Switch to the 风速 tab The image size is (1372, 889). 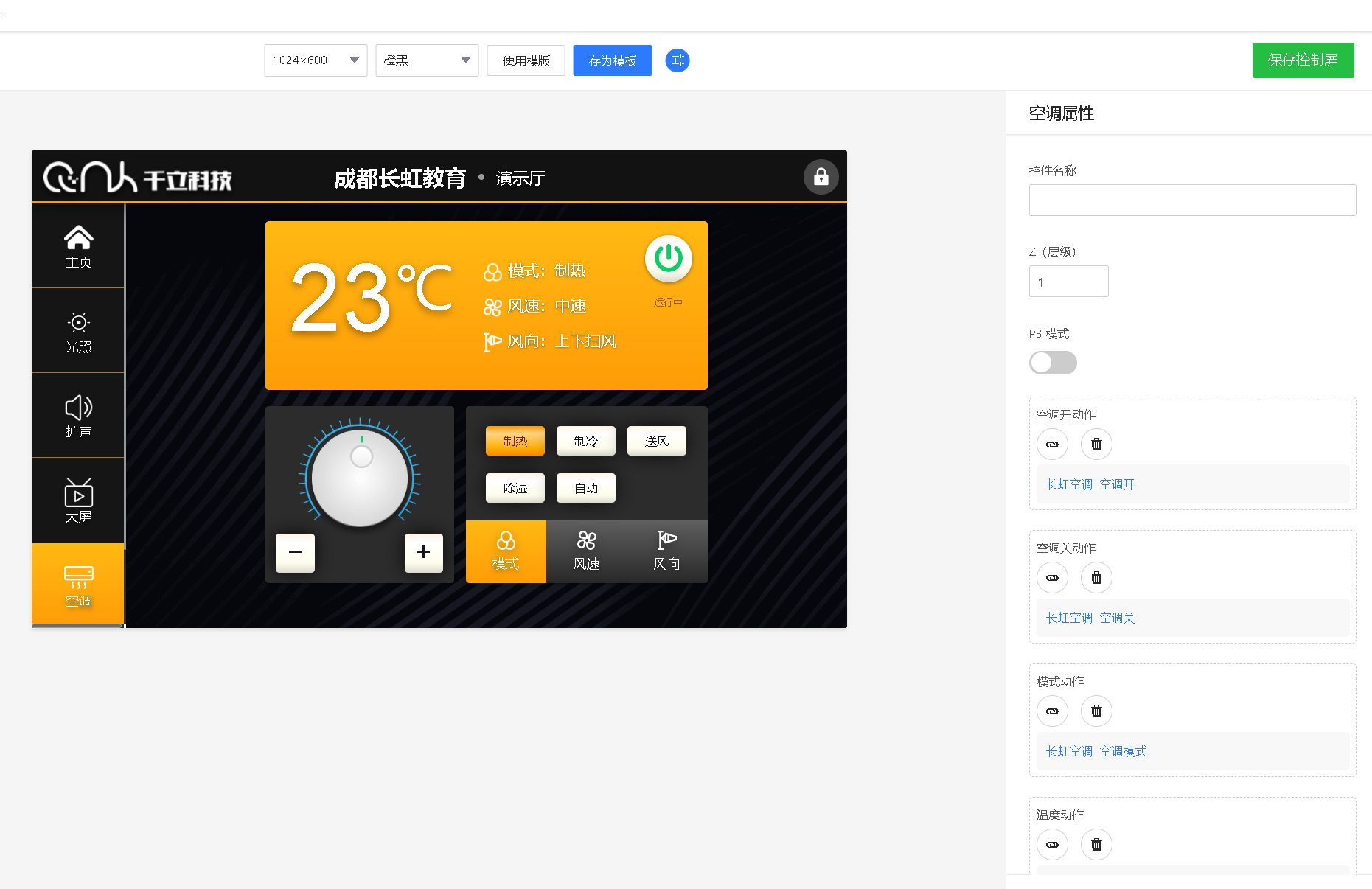pyautogui.click(x=586, y=551)
